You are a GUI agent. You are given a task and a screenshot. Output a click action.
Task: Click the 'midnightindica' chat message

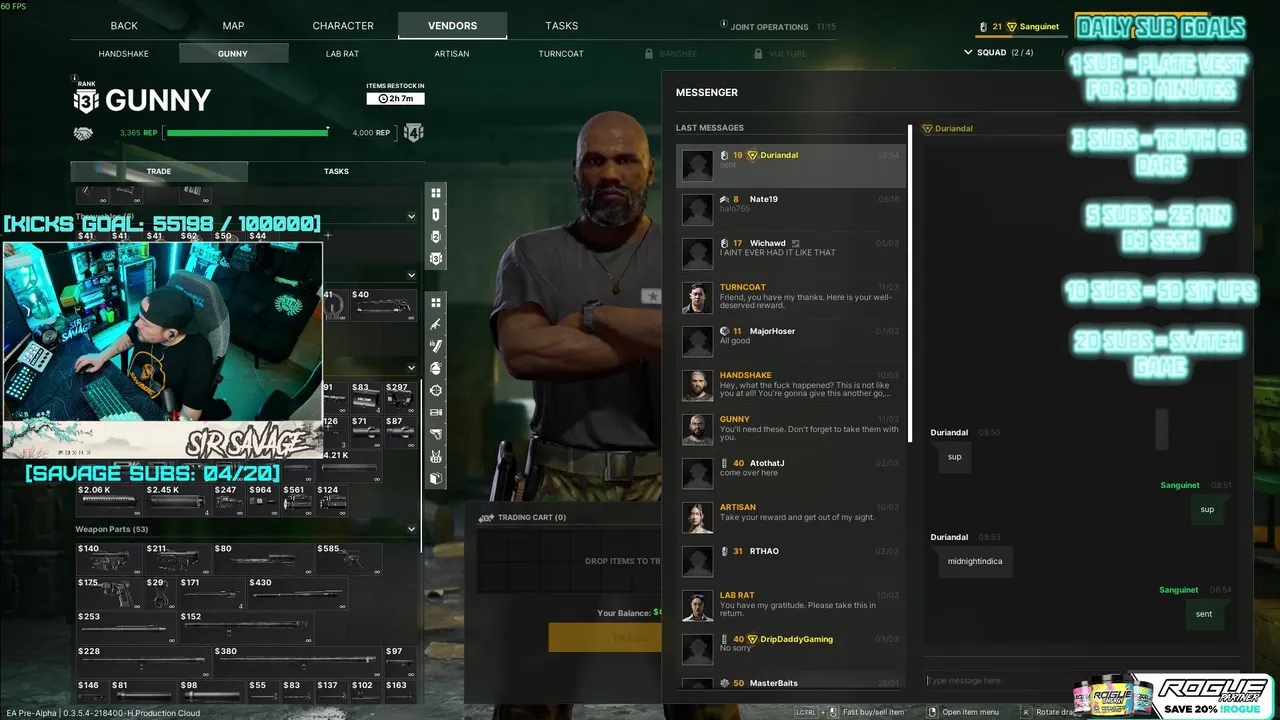pos(975,561)
